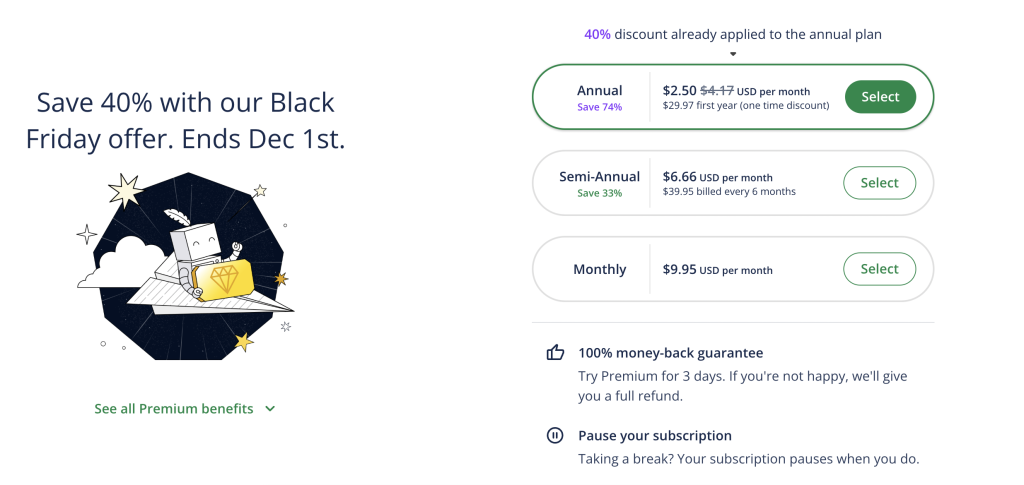Choose the Annual plan card label
The image size is (1024, 485).
[x=600, y=91]
